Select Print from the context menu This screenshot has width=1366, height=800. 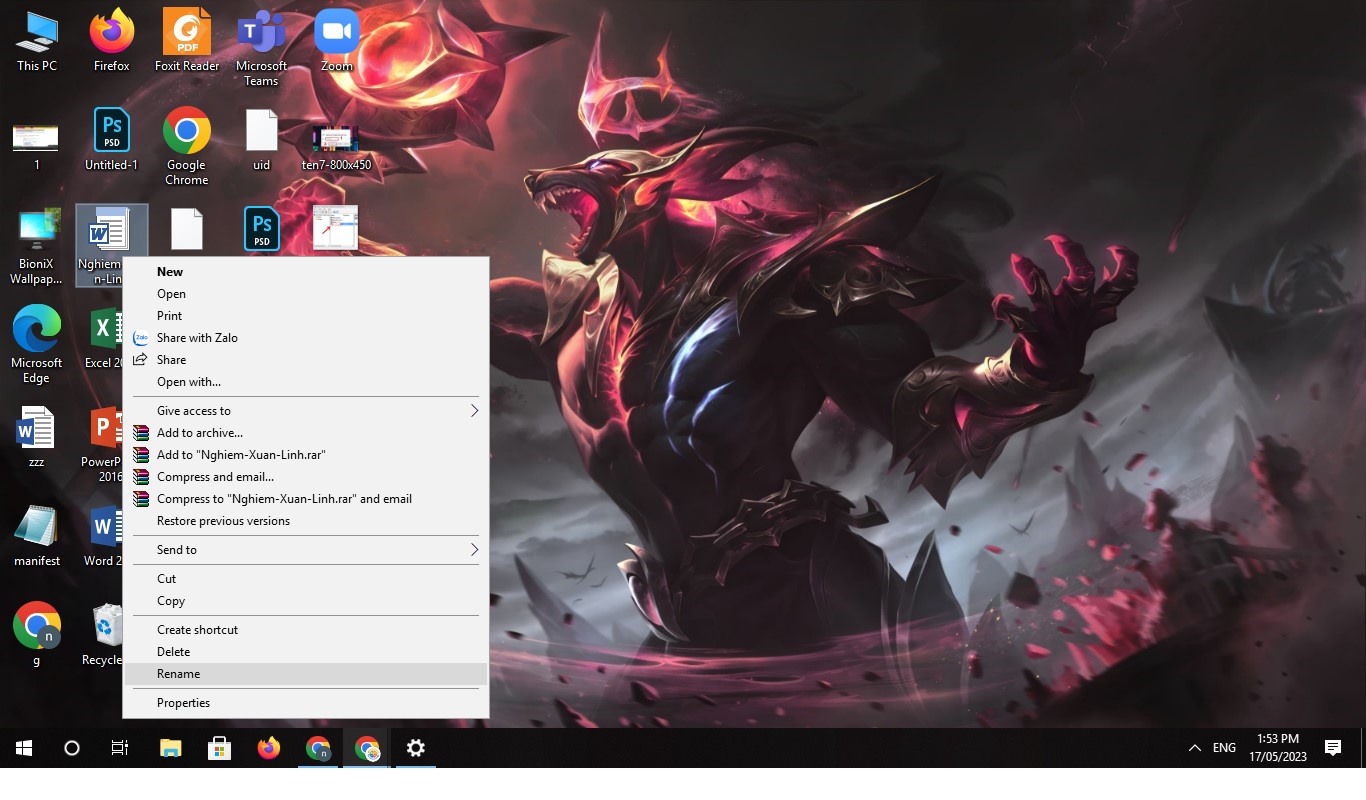click(306, 316)
